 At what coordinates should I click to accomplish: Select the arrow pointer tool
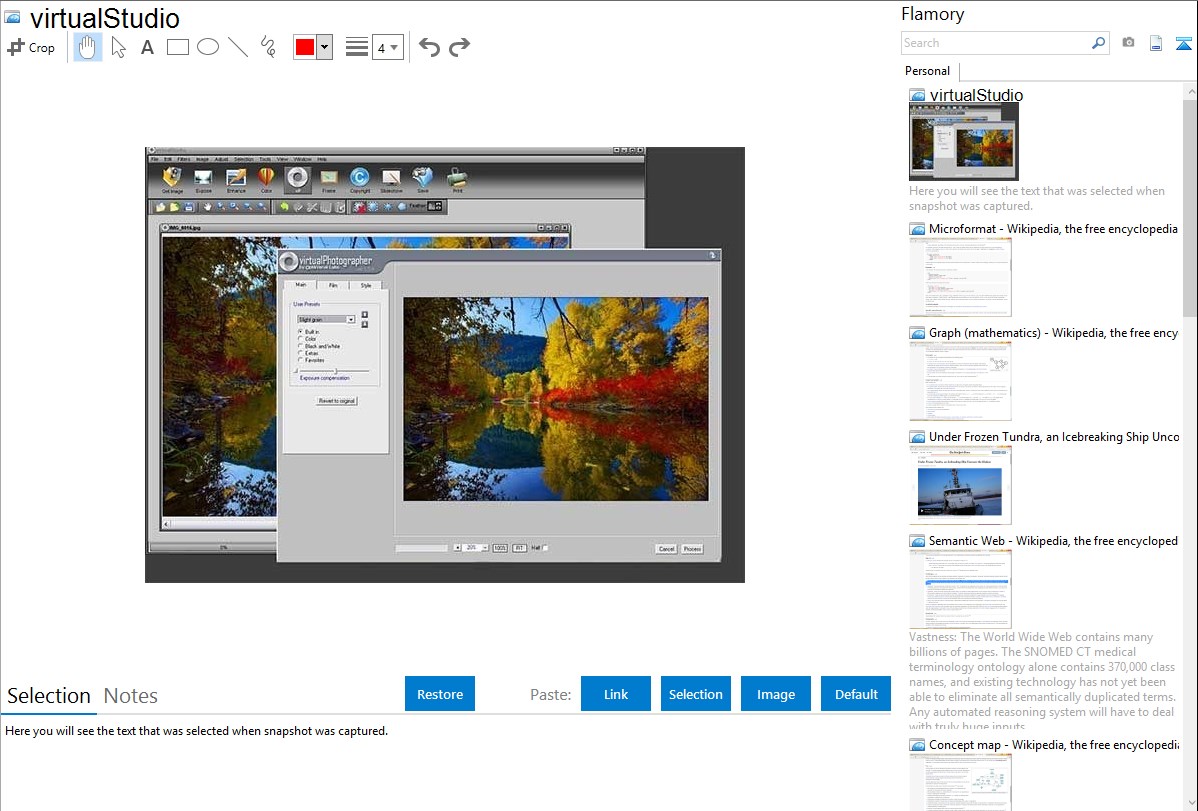coord(118,47)
